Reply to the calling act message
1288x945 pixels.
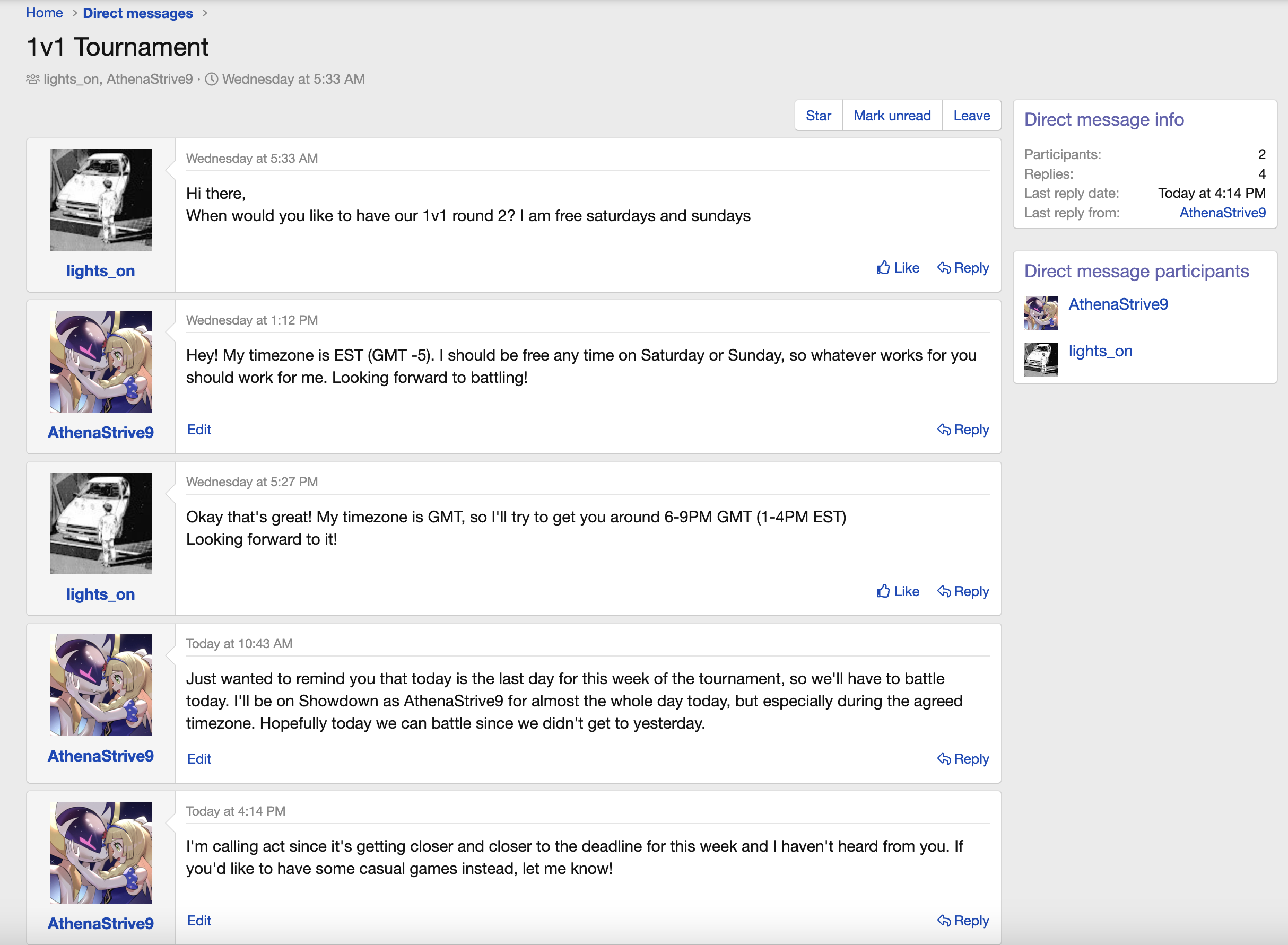click(963, 921)
